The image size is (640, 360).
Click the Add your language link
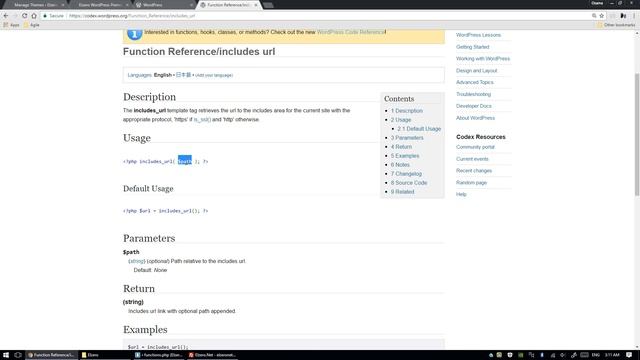pos(214,75)
